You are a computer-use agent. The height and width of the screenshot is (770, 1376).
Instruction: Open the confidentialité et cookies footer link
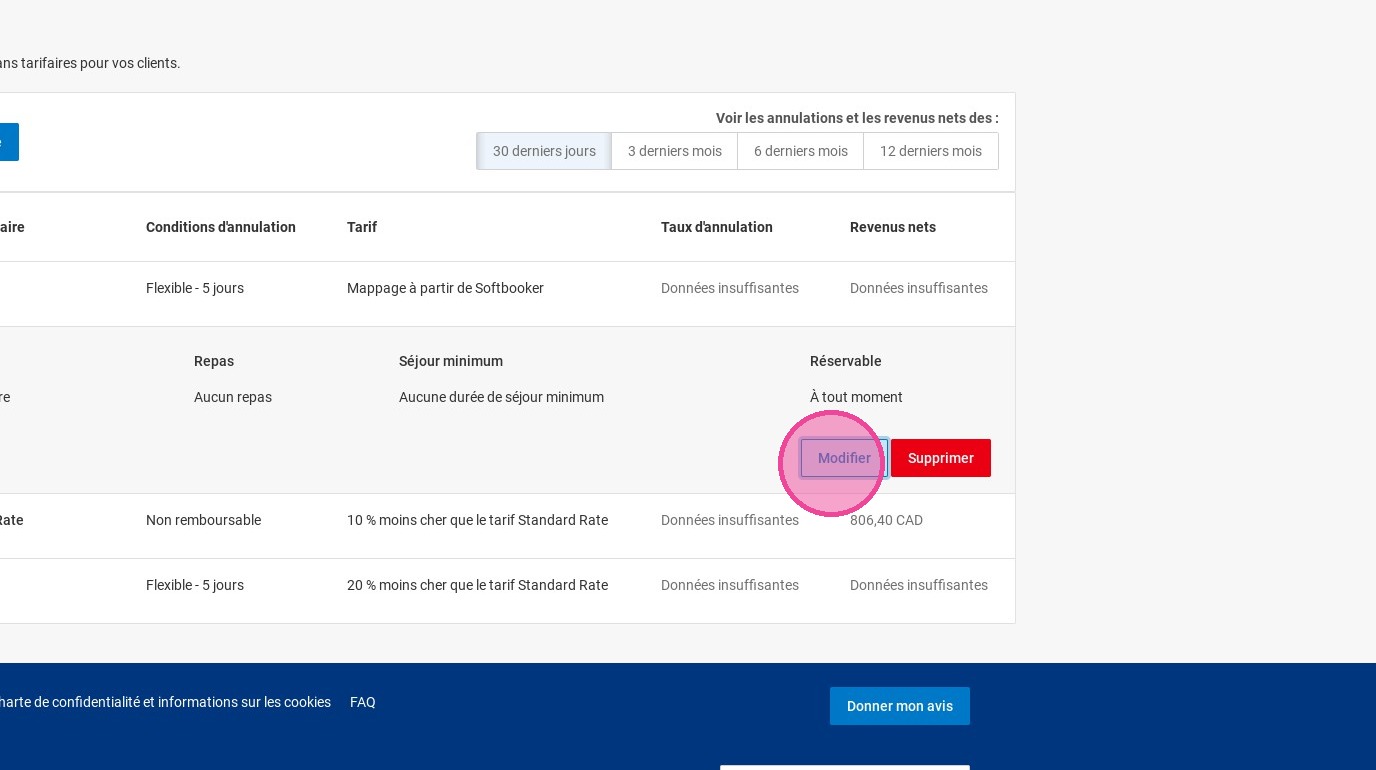coord(165,702)
